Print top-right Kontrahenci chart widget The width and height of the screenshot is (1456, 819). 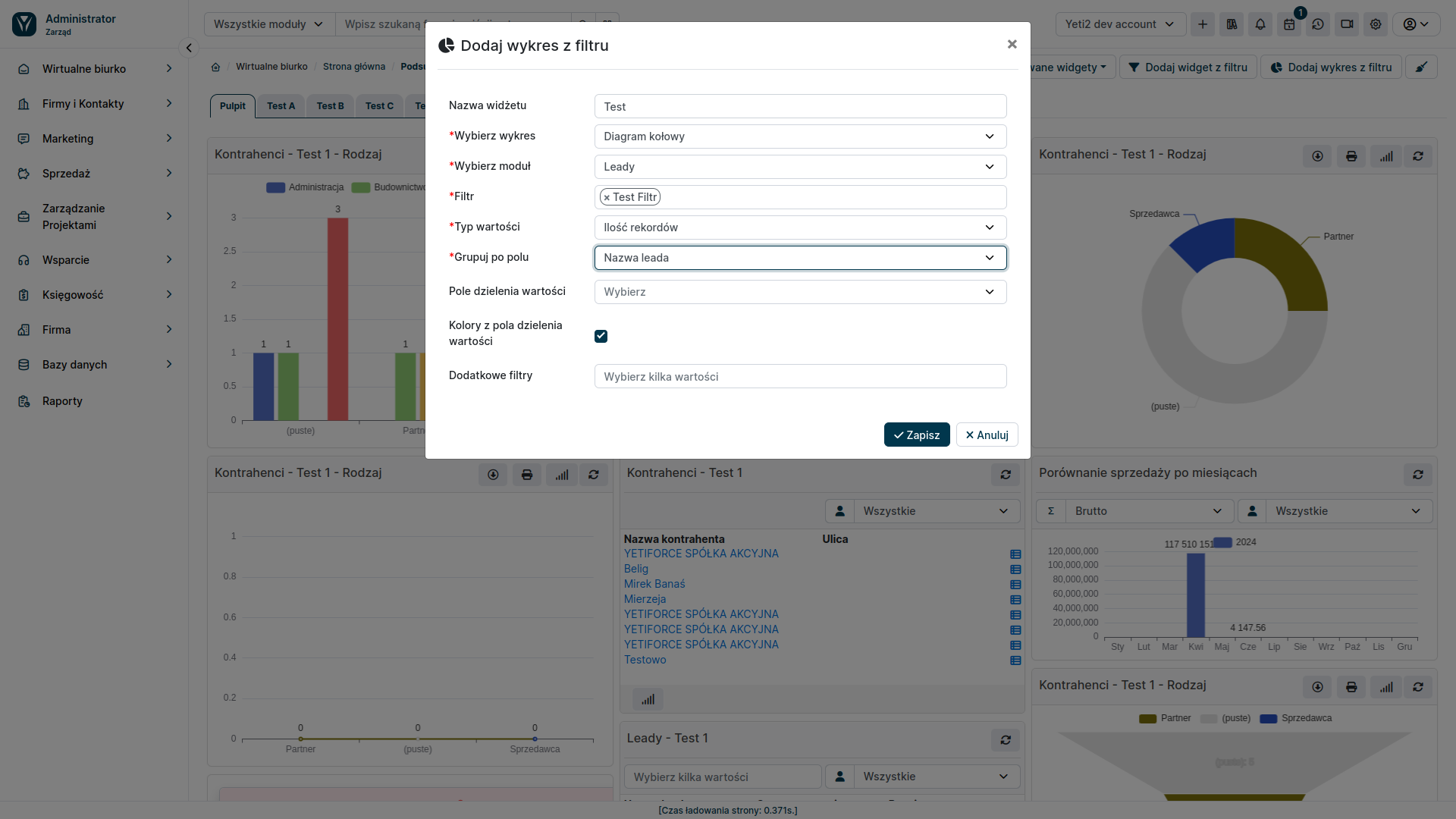[x=1351, y=156]
